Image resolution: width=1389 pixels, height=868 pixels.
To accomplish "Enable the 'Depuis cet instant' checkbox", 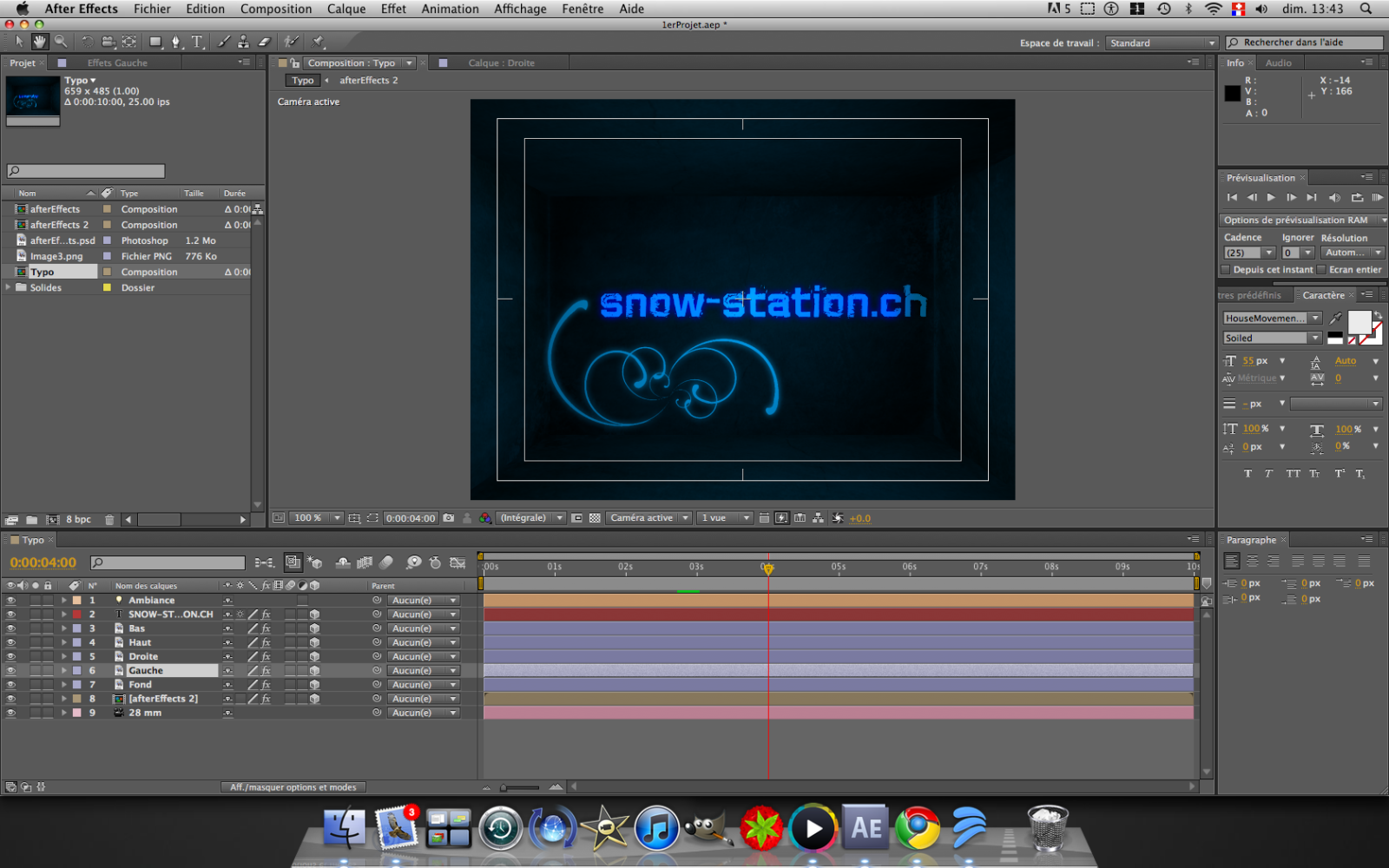I will [1226, 270].
